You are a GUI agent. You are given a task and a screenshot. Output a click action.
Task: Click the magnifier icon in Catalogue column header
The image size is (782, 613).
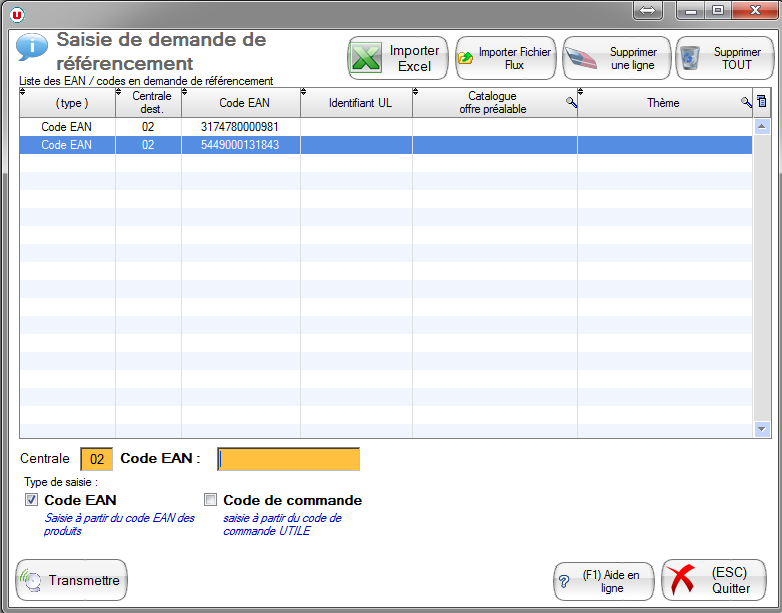(x=571, y=102)
